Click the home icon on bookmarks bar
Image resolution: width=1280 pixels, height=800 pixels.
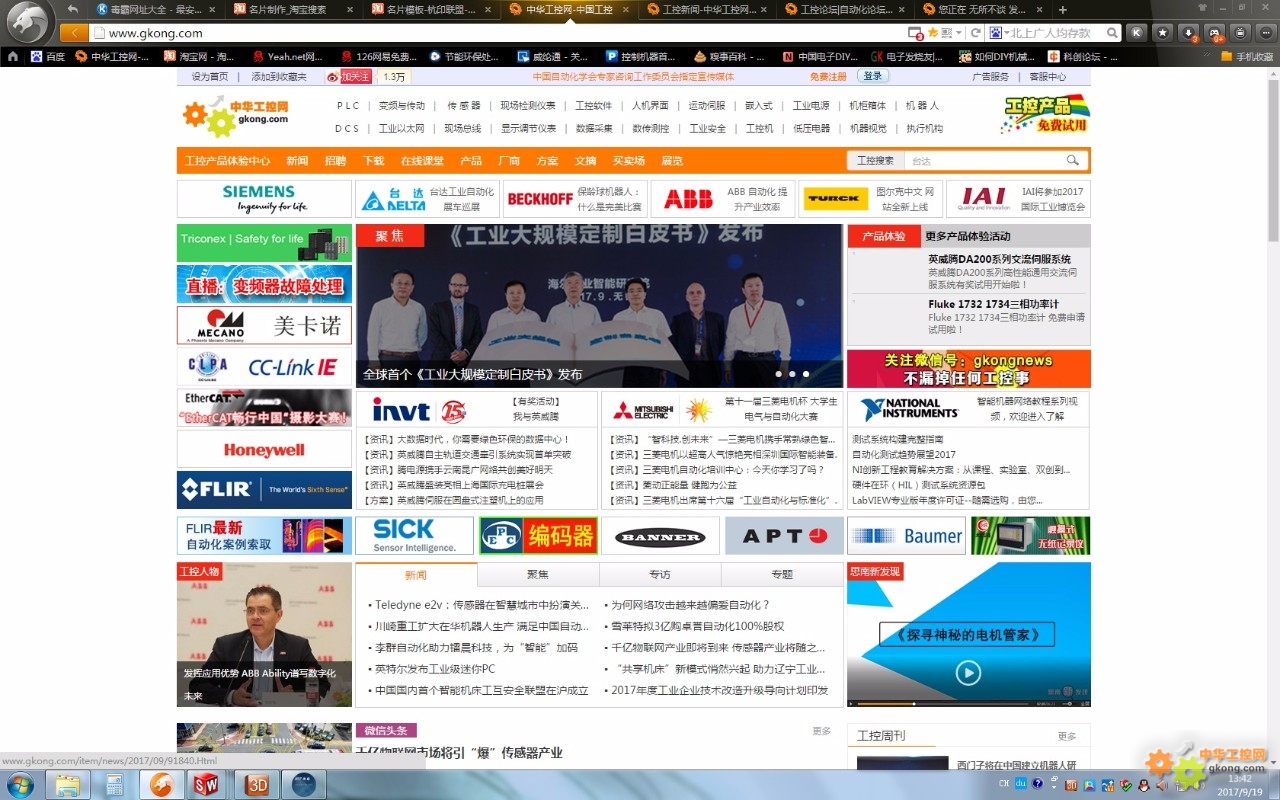(13, 57)
